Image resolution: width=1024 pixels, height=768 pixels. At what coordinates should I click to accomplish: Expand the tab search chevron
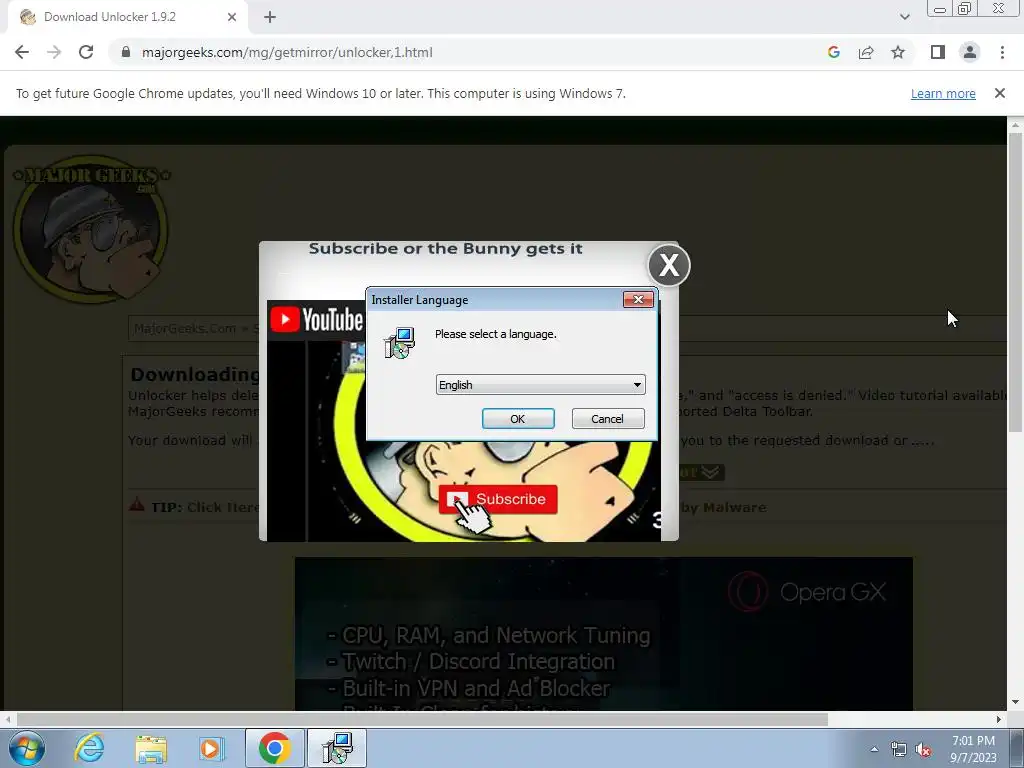(904, 17)
